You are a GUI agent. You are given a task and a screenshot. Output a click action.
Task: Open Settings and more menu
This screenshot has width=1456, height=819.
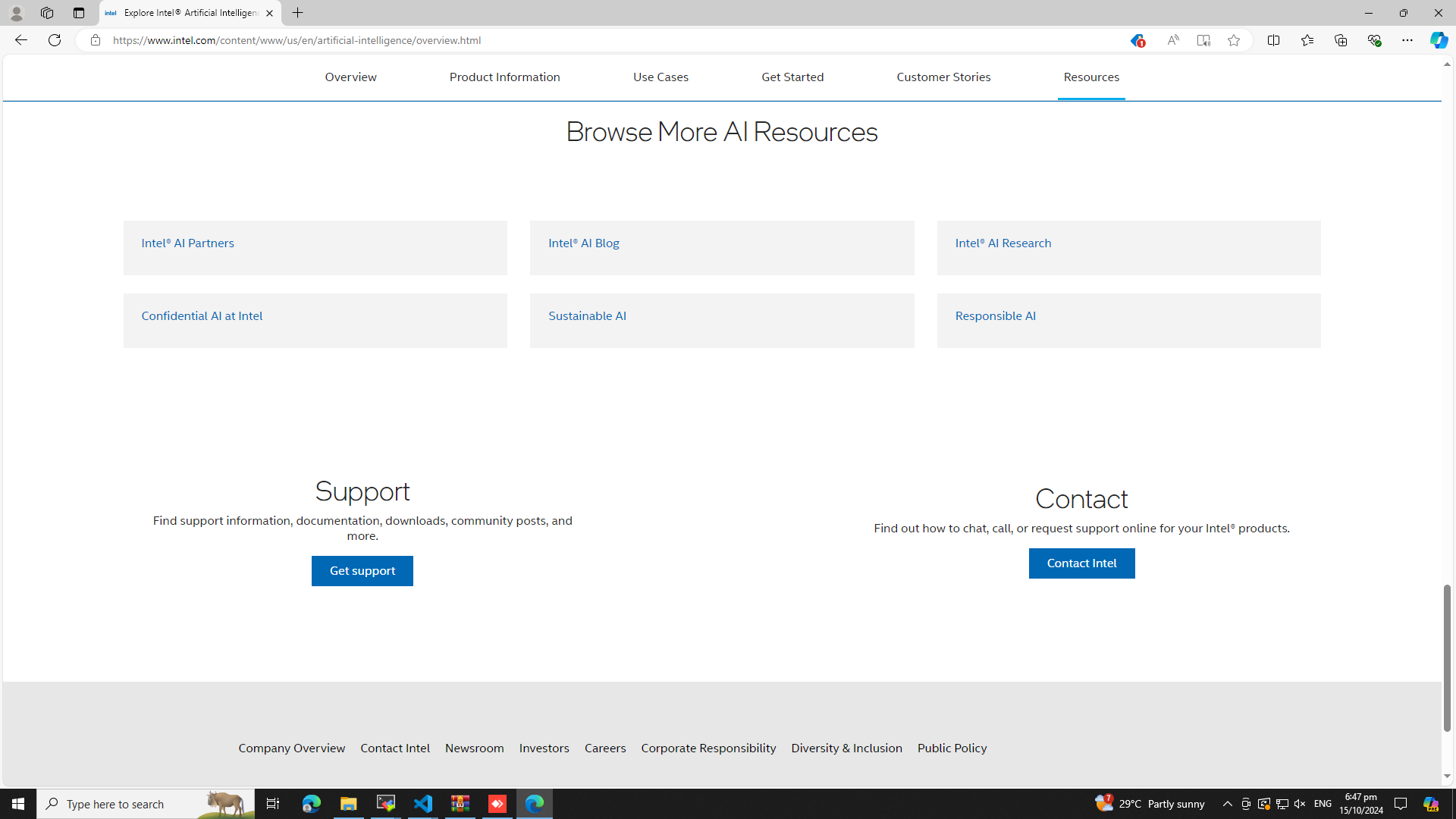pyautogui.click(x=1407, y=40)
